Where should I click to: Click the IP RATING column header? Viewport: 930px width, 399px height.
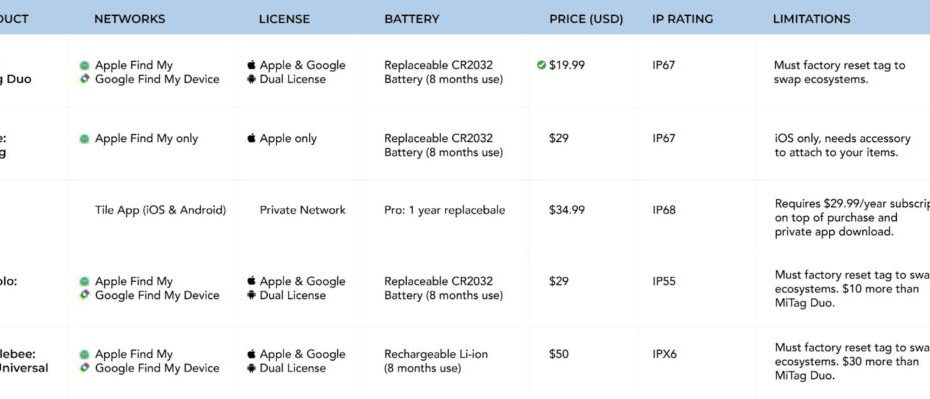[x=680, y=19]
